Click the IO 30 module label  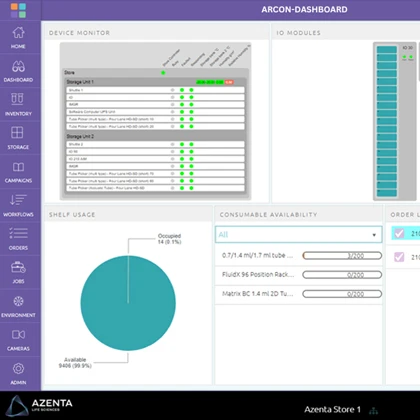(x=407, y=48)
